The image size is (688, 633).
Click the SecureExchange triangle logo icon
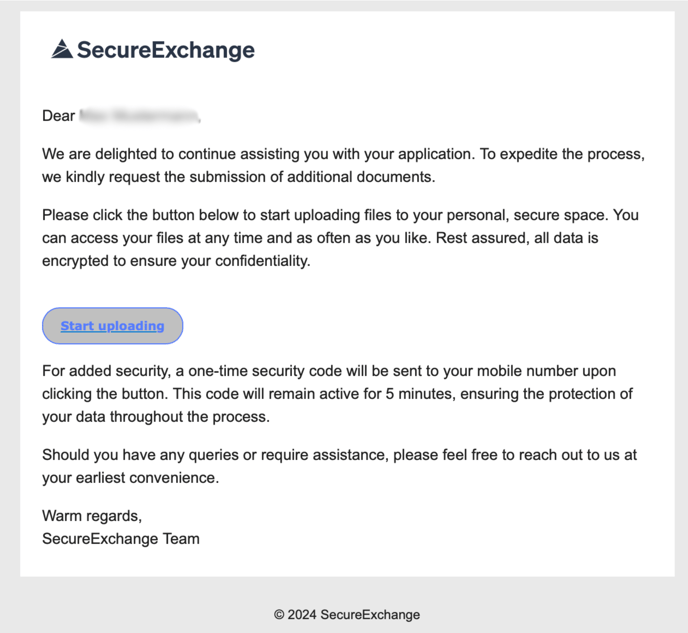[x=62, y=49]
